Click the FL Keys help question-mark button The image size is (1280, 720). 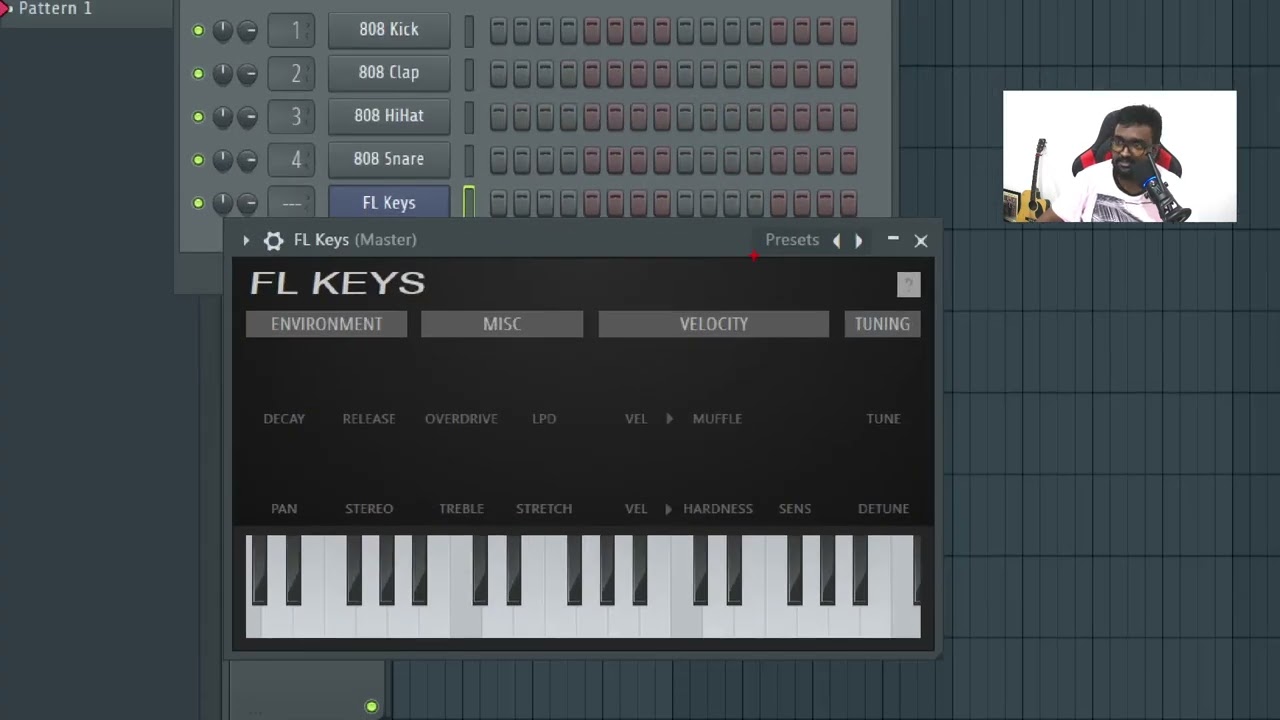(908, 285)
